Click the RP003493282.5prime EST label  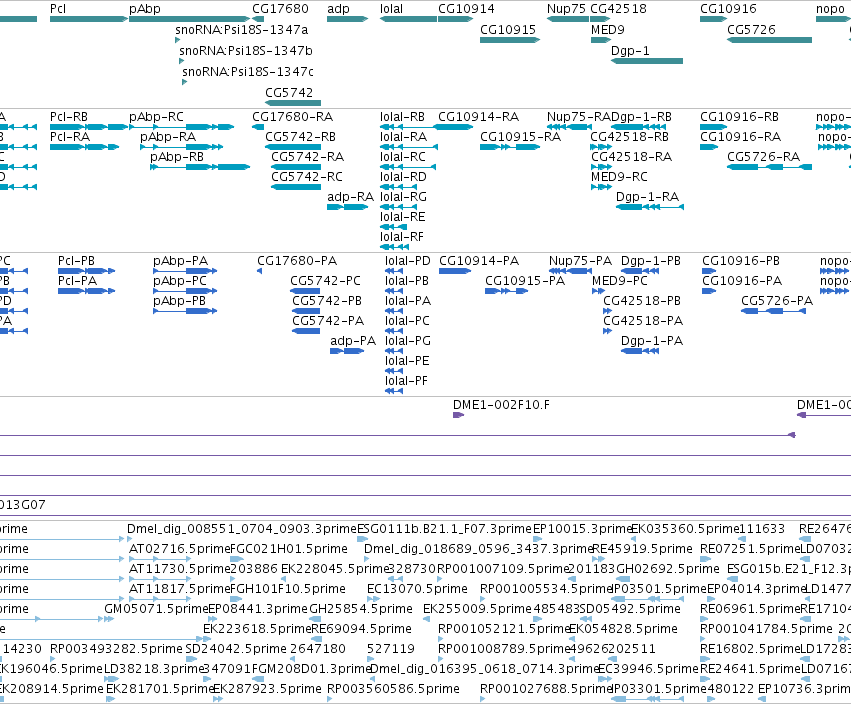click(116, 649)
